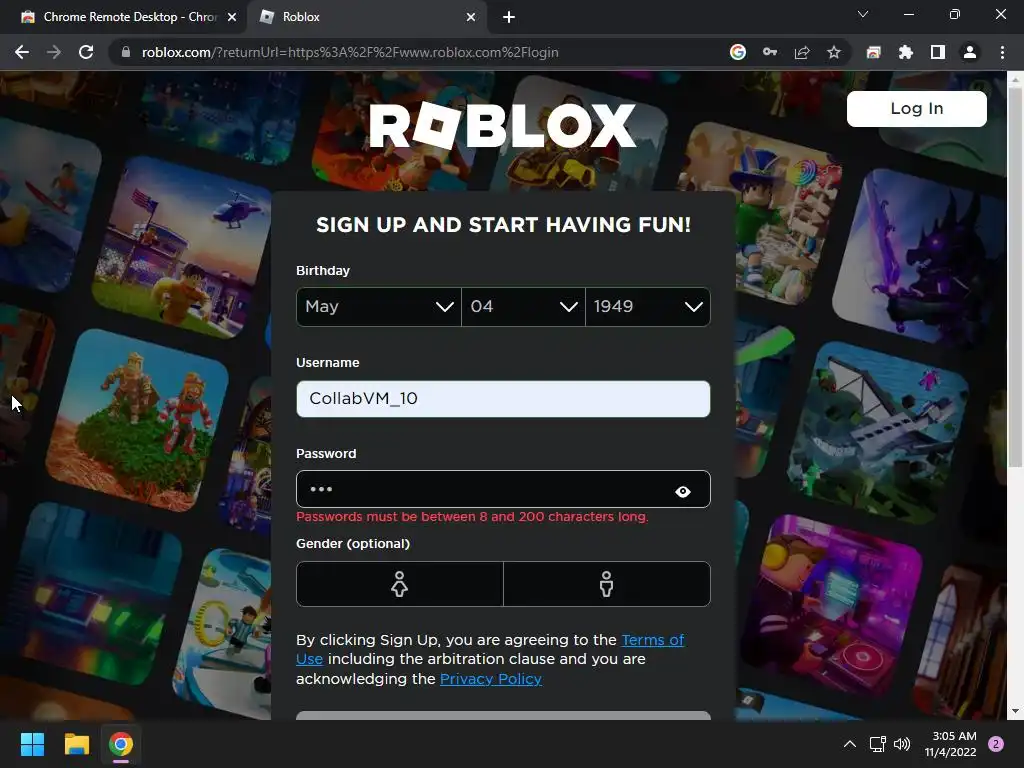Open saved passwords key icon
Viewport: 1024px width, 768px height.
(x=770, y=52)
